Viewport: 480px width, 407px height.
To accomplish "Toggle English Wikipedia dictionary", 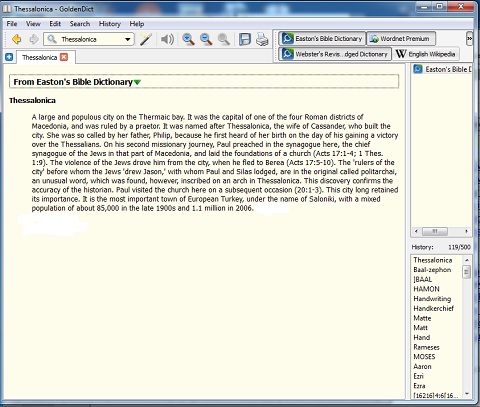I will pos(426,54).
